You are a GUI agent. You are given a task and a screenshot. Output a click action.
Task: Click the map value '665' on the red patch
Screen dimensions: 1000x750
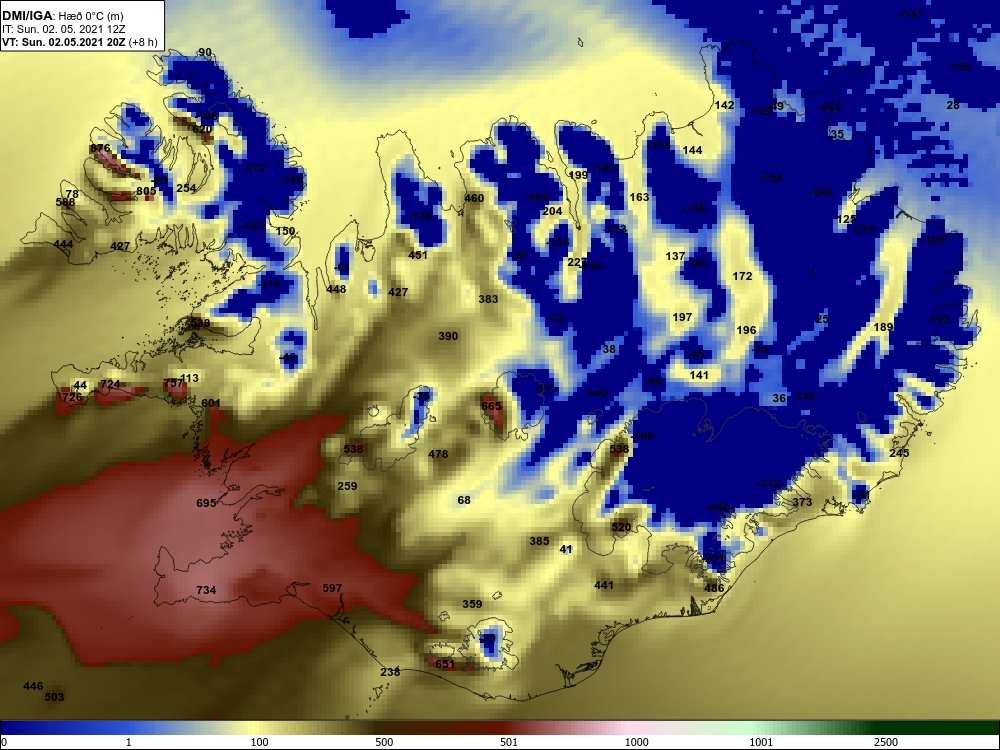tap(491, 406)
